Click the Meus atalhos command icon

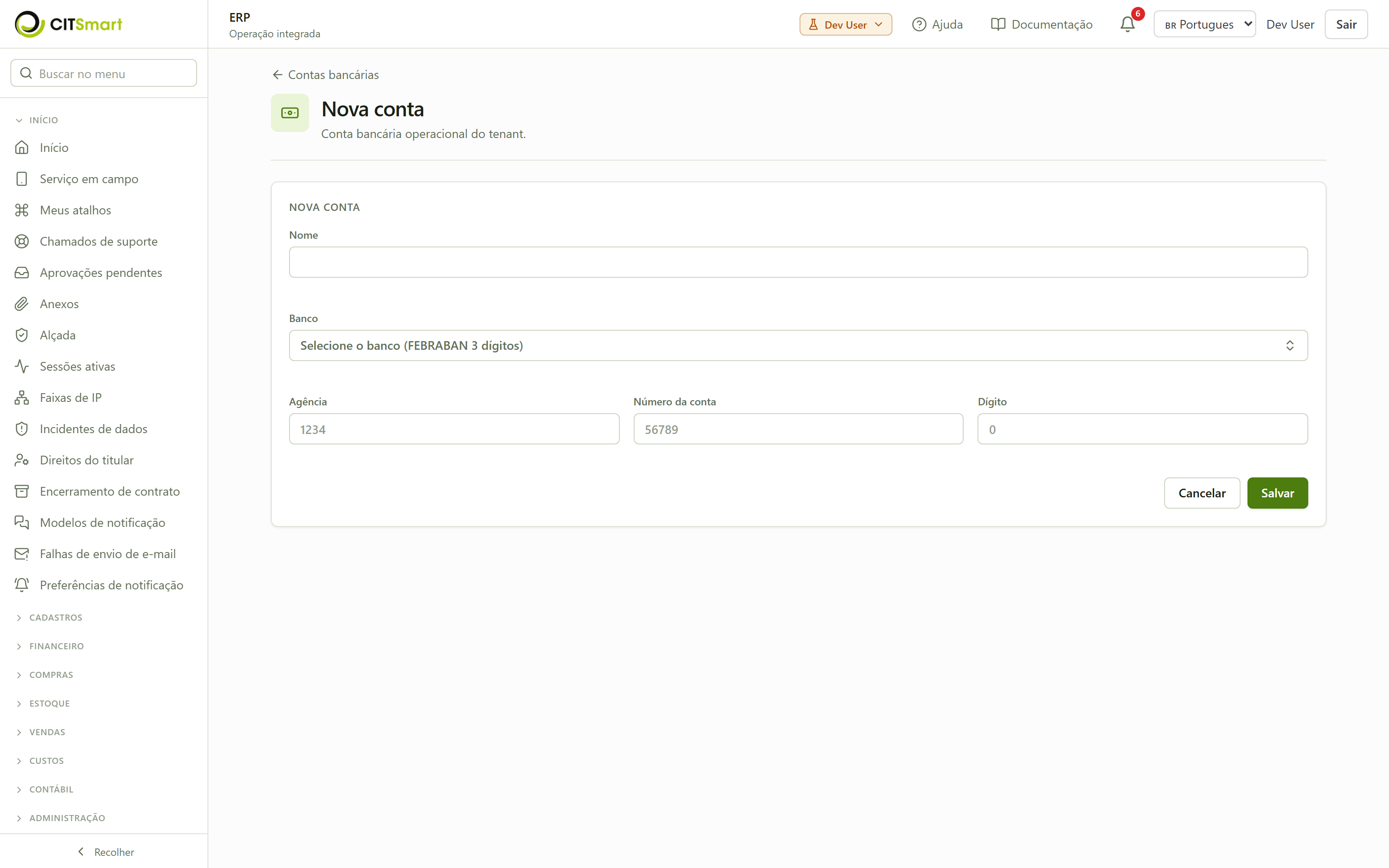pos(22,210)
